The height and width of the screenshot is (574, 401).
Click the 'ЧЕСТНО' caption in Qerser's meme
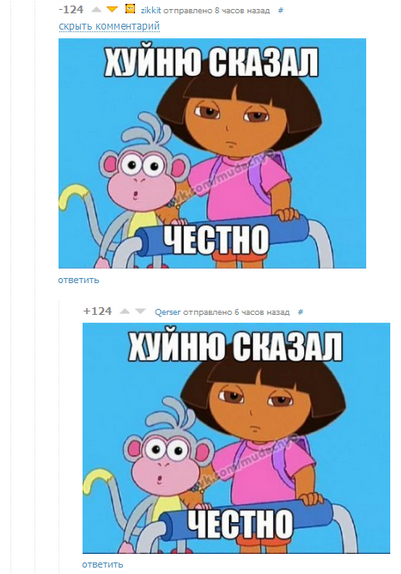click(x=240, y=524)
